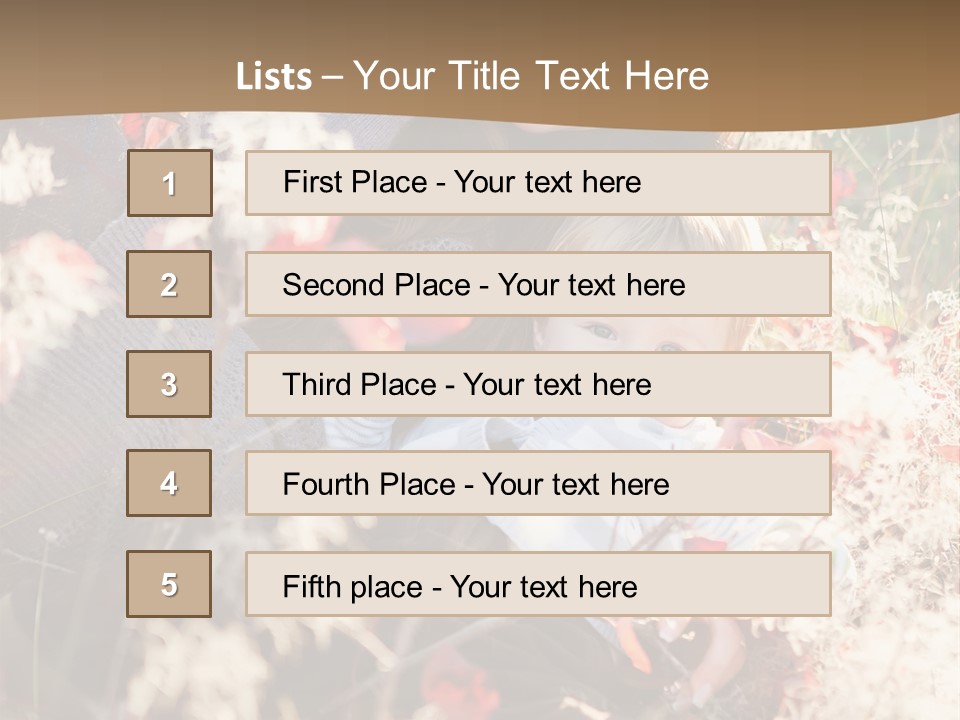This screenshot has width=960, height=720.
Task: Click the child's eye in background photo
Action: (x=600, y=331)
